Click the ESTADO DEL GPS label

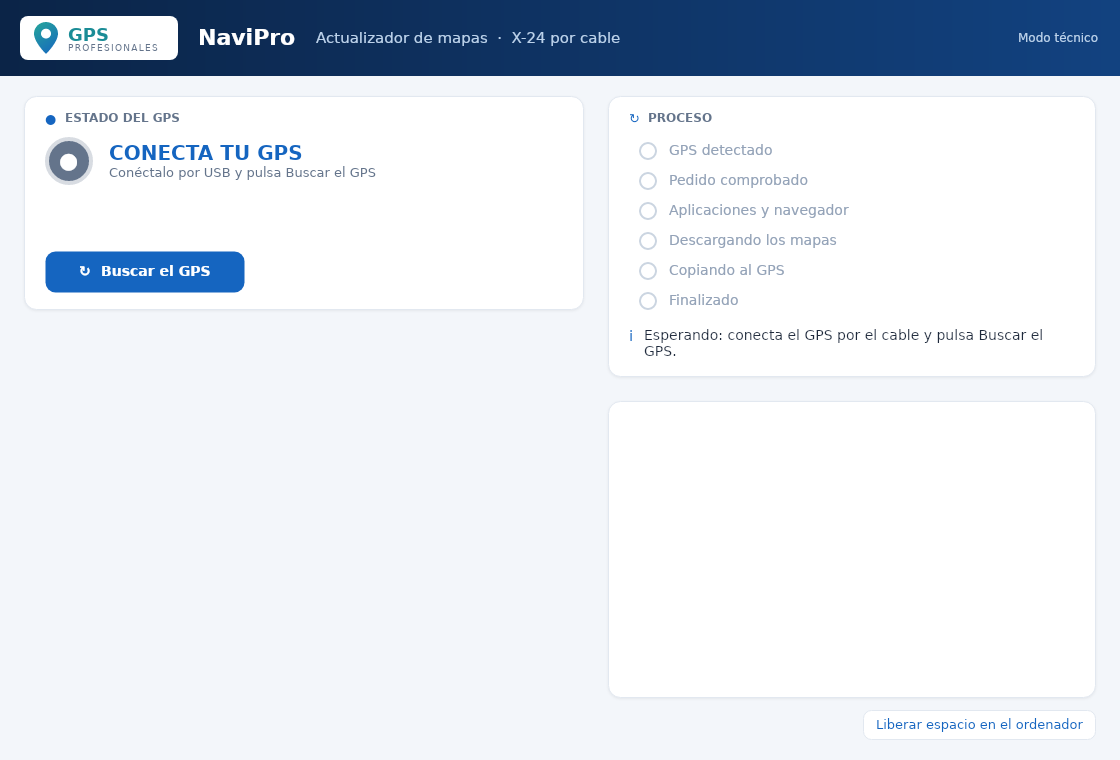click(x=122, y=118)
